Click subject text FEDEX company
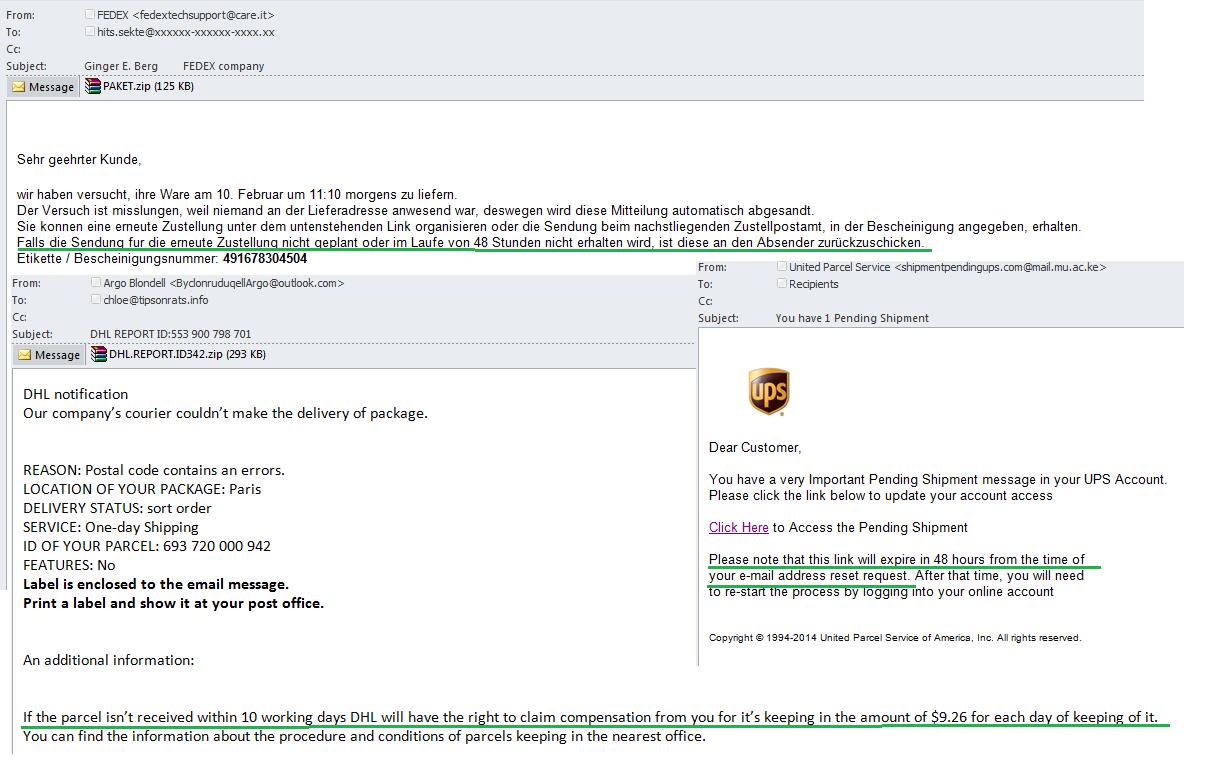 pos(224,66)
